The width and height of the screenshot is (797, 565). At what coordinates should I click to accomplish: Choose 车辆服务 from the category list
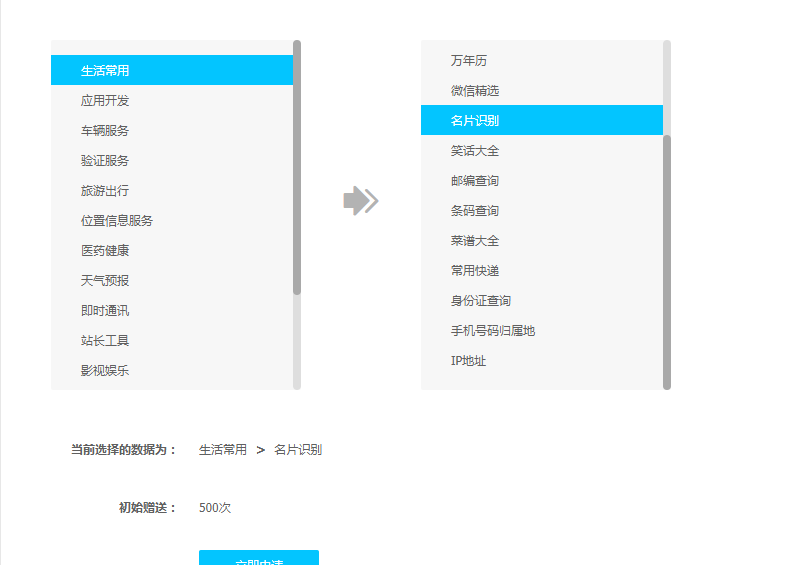point(105,131)
